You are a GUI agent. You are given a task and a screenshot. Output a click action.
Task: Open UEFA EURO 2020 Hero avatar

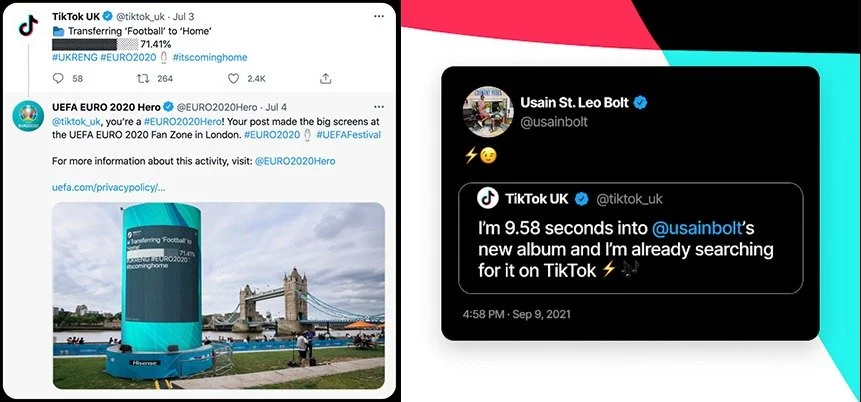coord(28,116)
